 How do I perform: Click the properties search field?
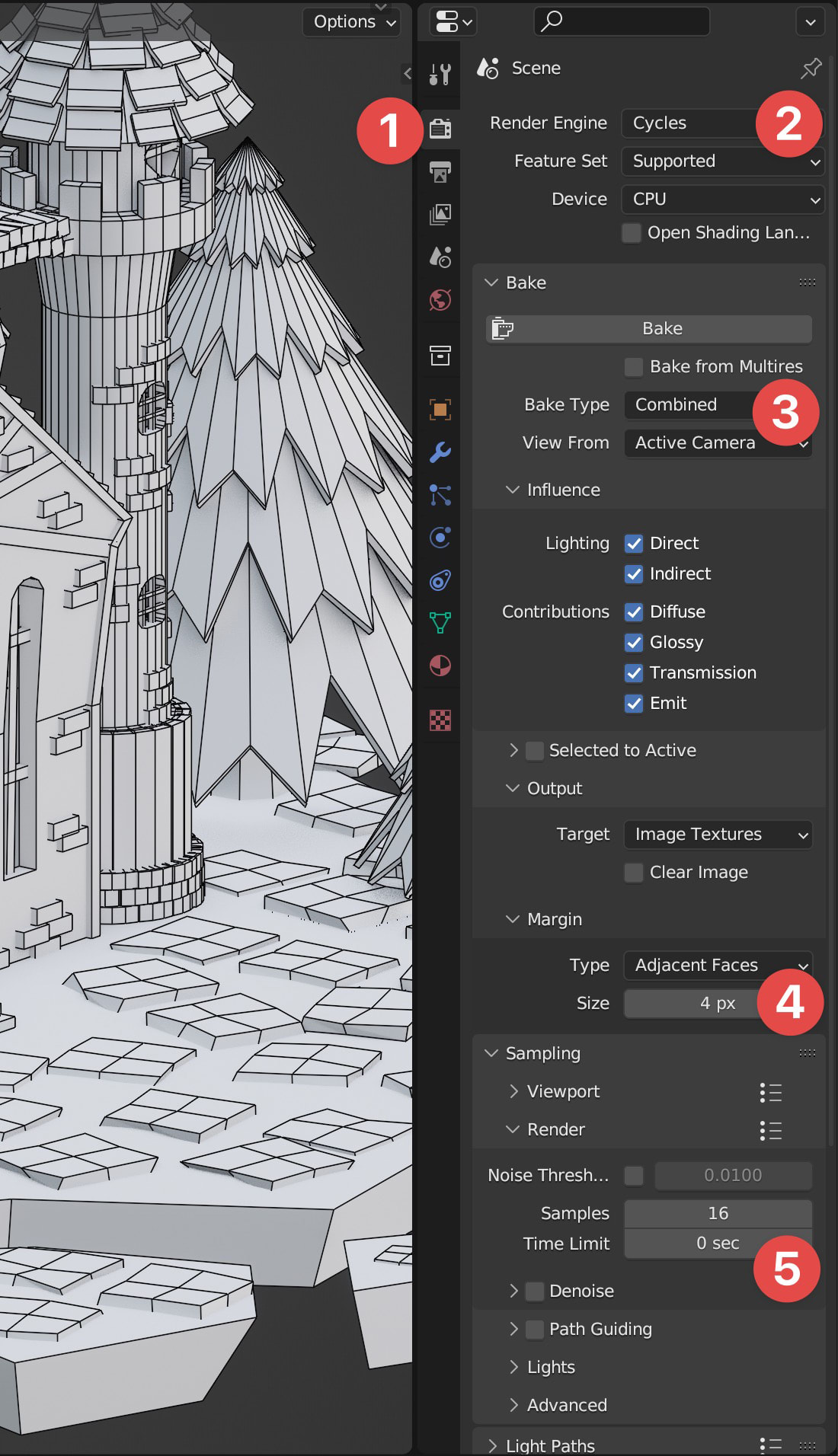tap(622, 21)
